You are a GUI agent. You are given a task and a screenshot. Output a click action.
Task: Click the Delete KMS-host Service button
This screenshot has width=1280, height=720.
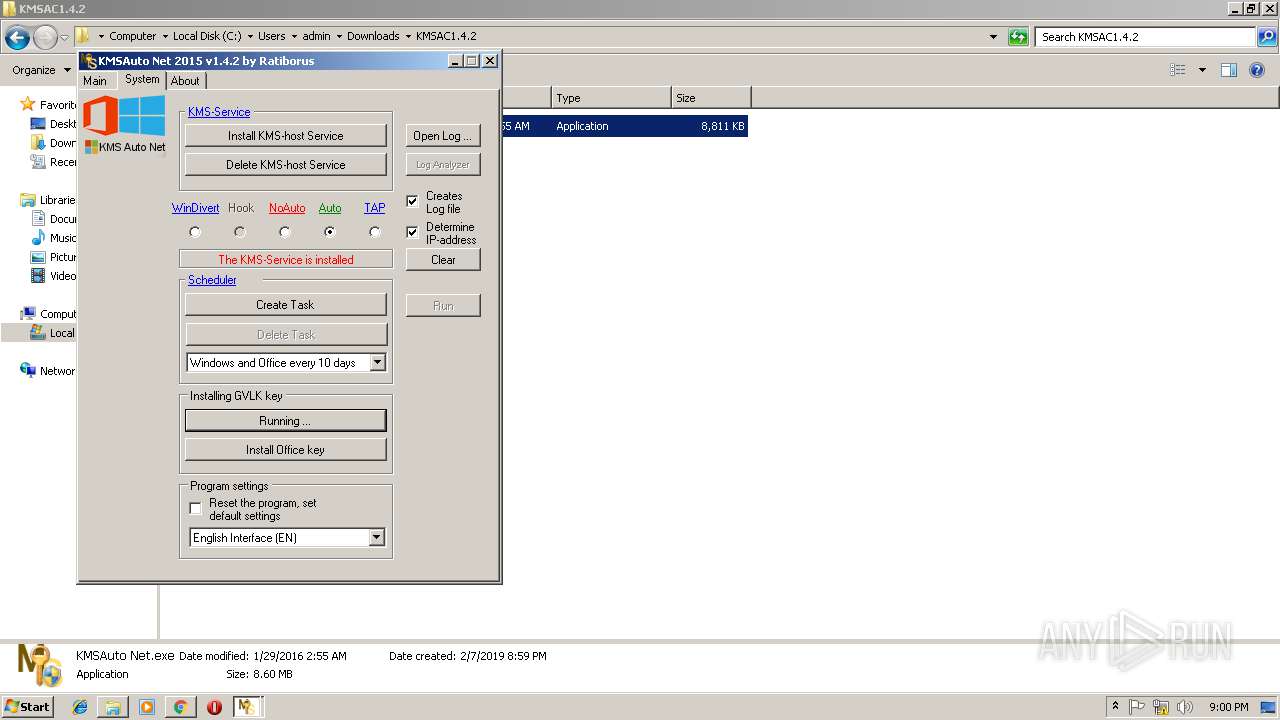(286, 165)
